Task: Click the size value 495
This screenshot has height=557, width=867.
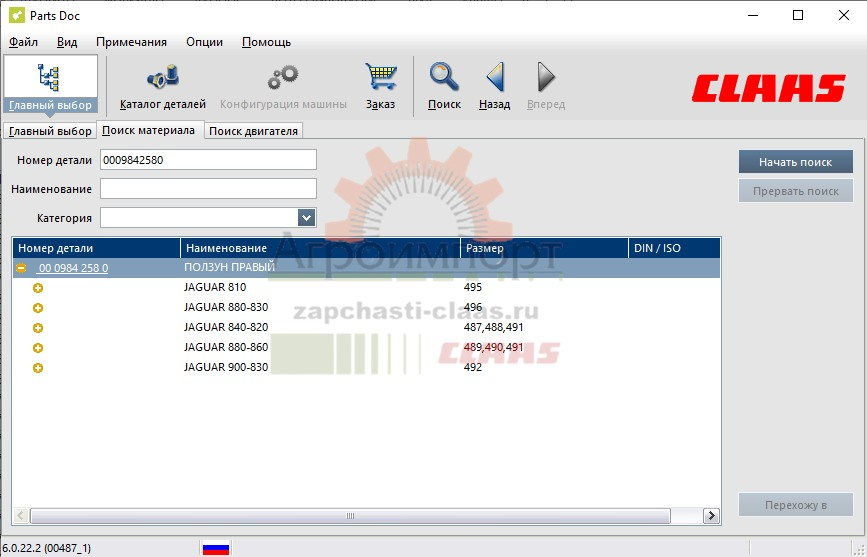Action: [x=473, y=287]
